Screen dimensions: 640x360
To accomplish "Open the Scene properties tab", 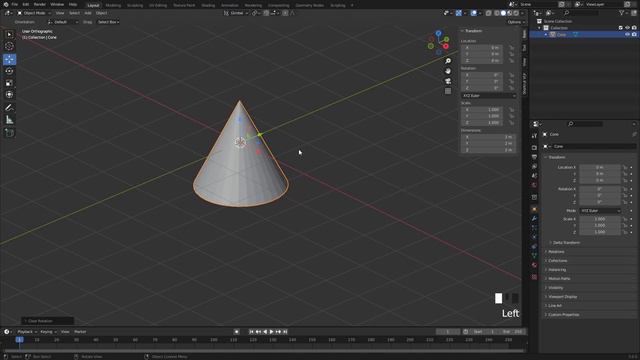I will pyautogui.click(x=534, y=176).
